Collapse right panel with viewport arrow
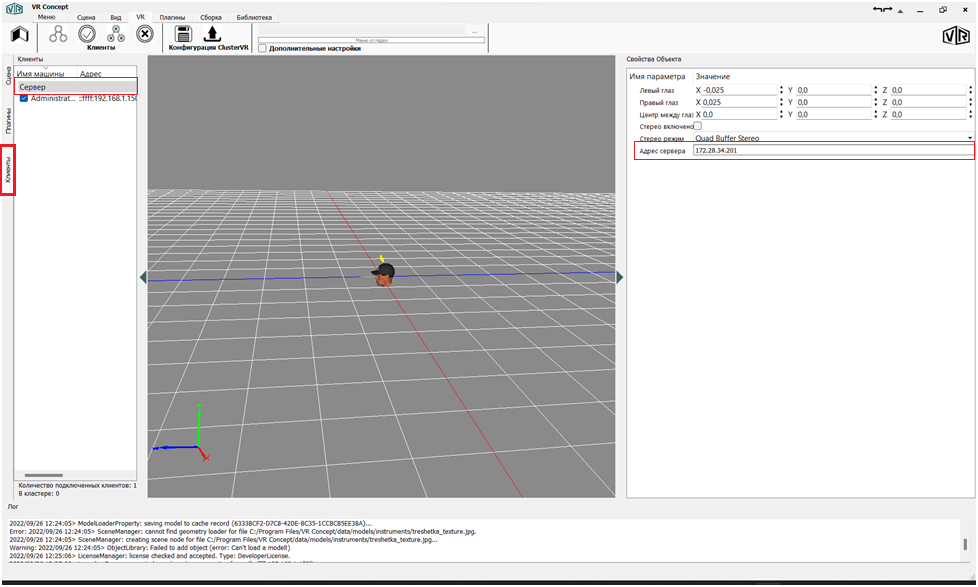 click(619, 278)
